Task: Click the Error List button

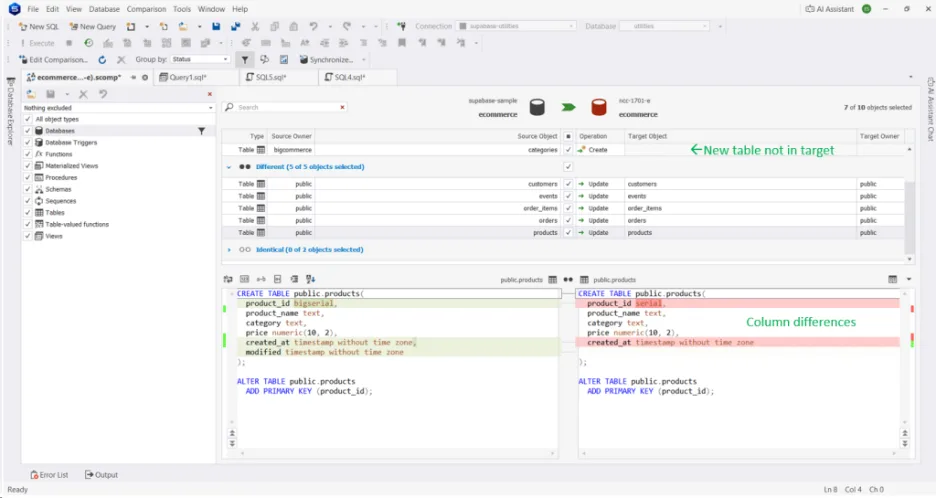Action: (x=49, y=475)
